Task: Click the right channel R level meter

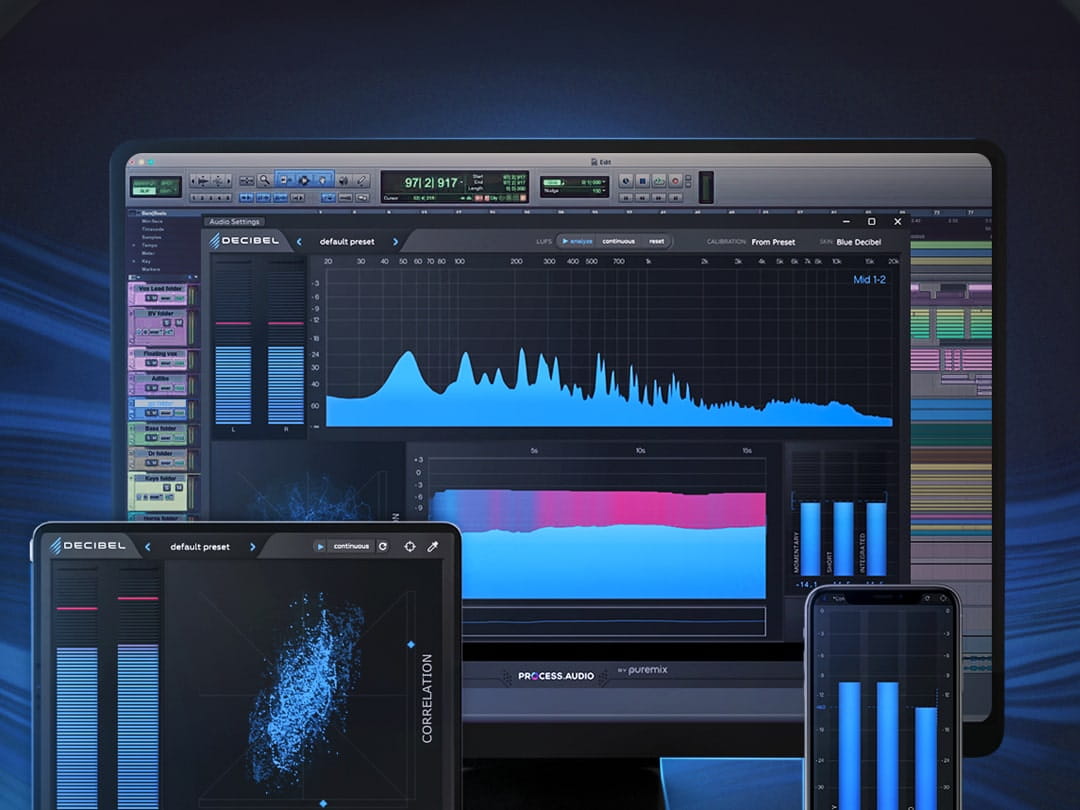Action: coord(286,342)
